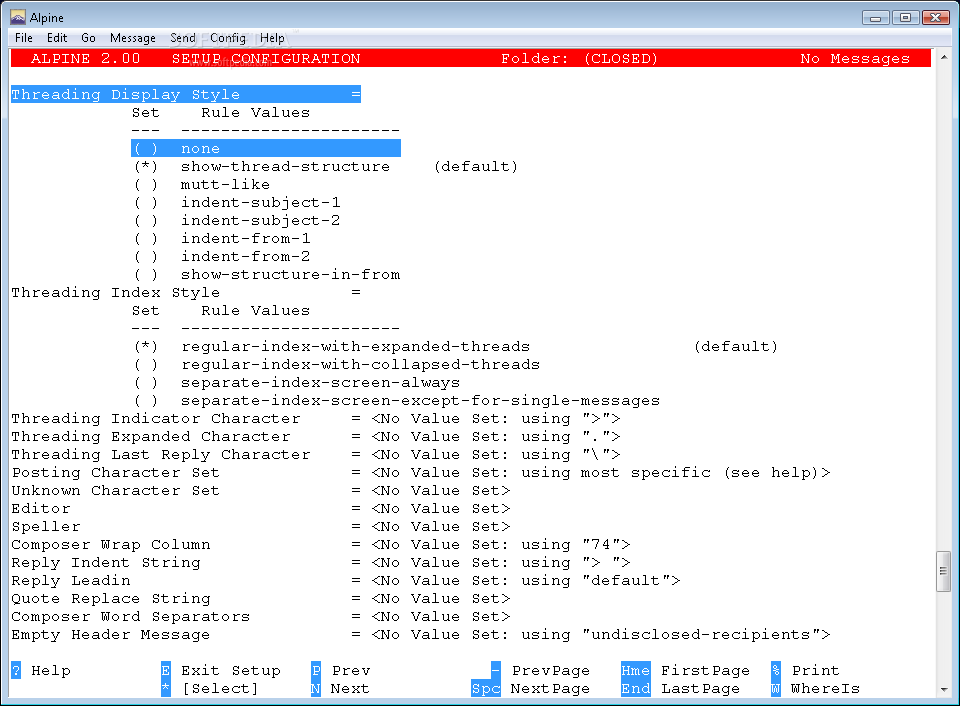This screenshot has width=960, height=706.
Task: Click the FirstPage command label
Action: [705, 670]
